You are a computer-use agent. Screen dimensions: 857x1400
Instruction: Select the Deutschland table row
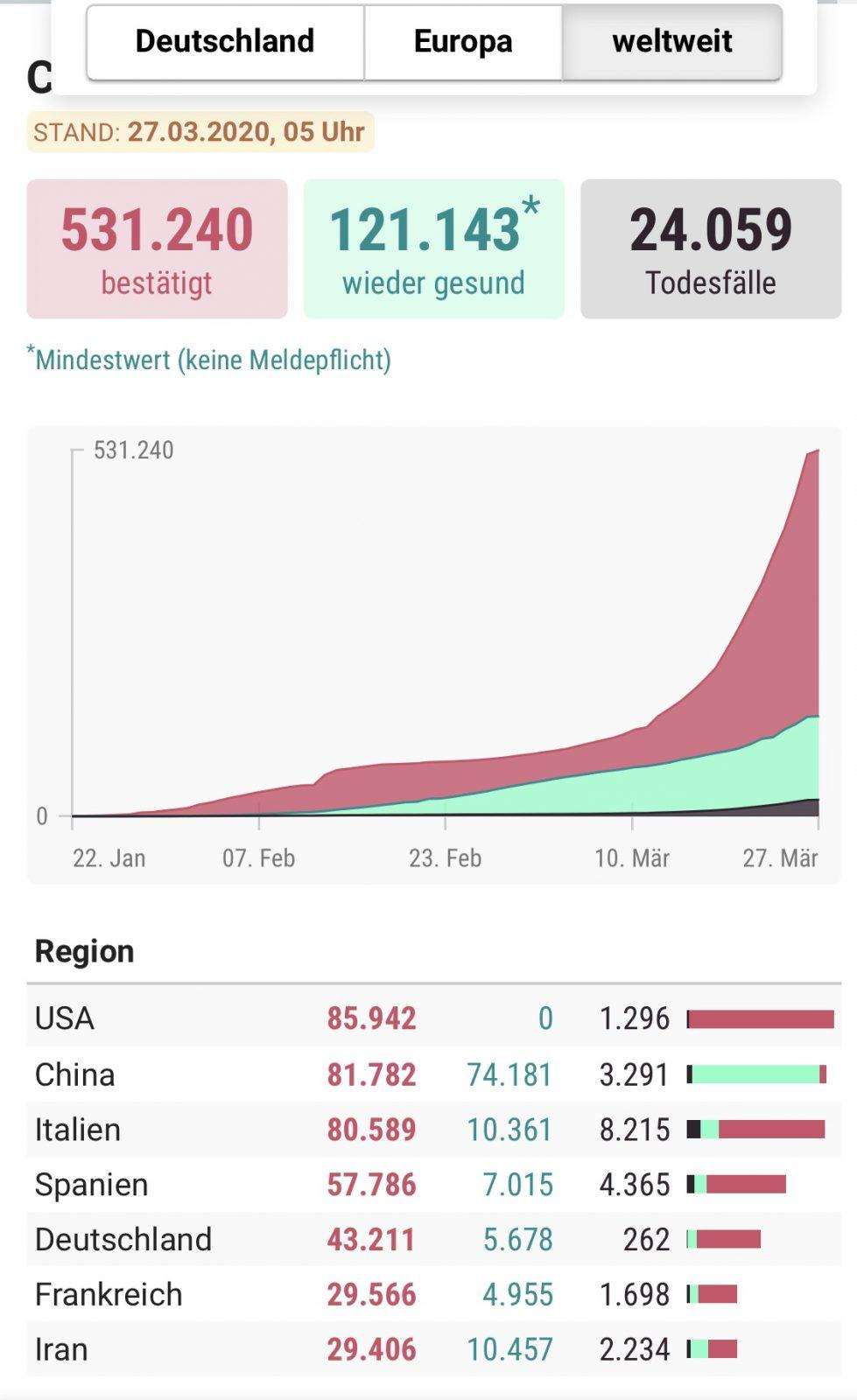(433, 1239)
